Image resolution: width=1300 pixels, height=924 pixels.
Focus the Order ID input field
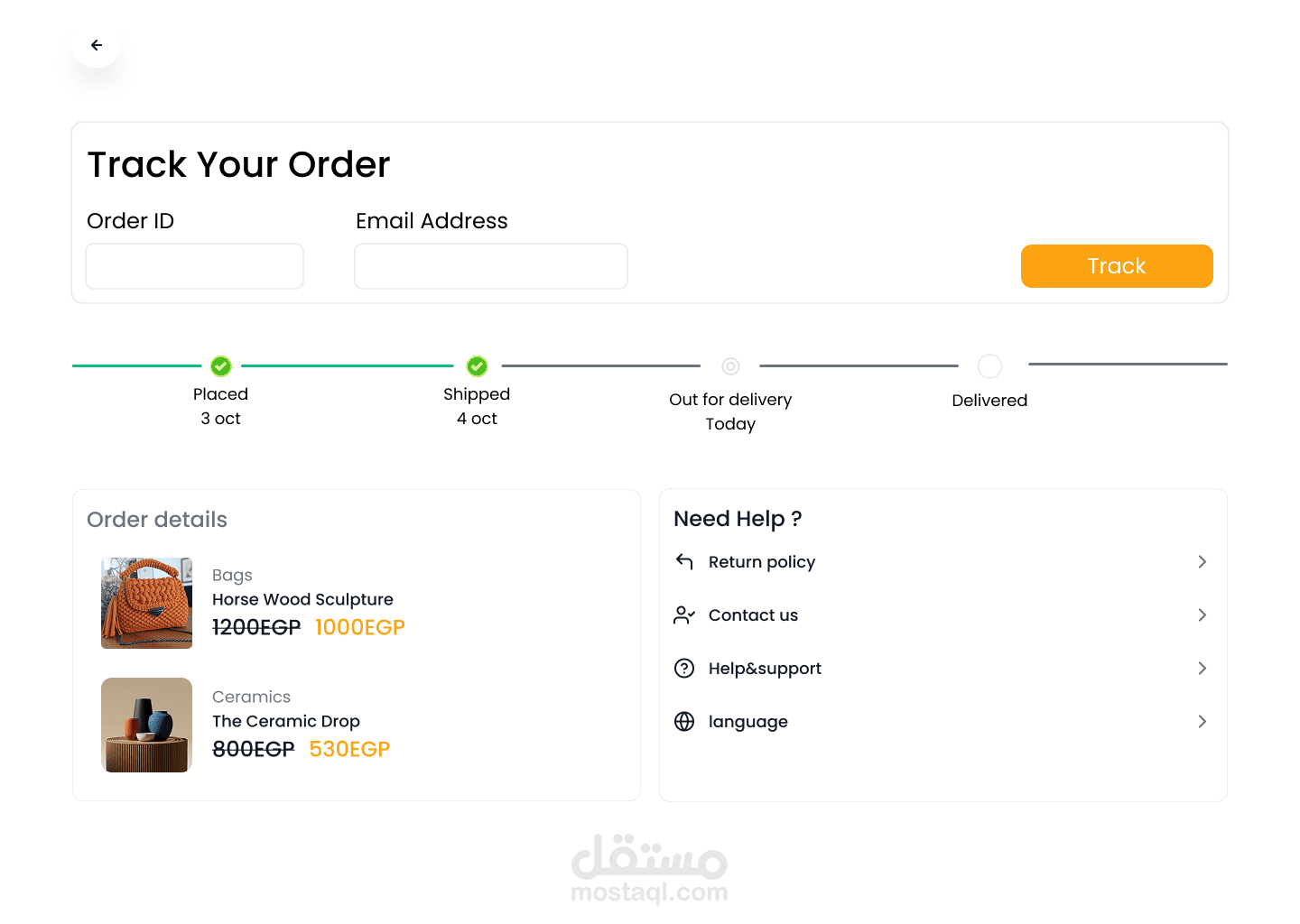[194, 266]
